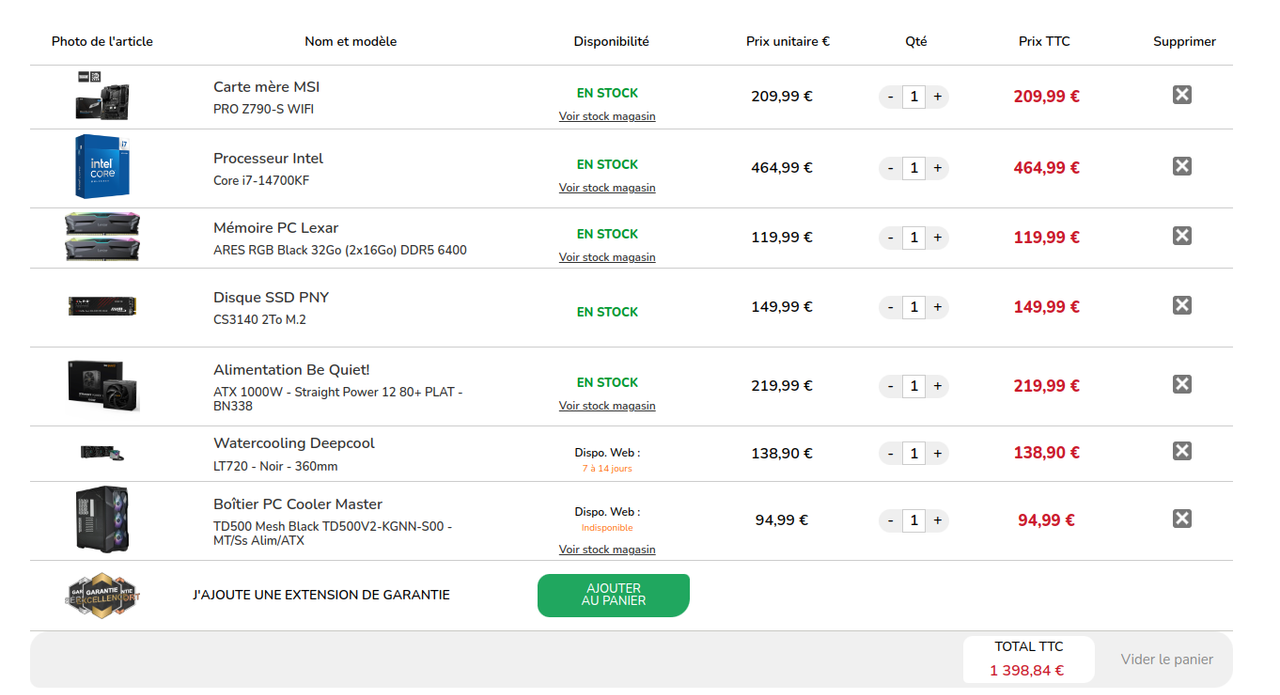
Task: Click the warranty extension Garantie Excellence badge
Action: [102, 595]
